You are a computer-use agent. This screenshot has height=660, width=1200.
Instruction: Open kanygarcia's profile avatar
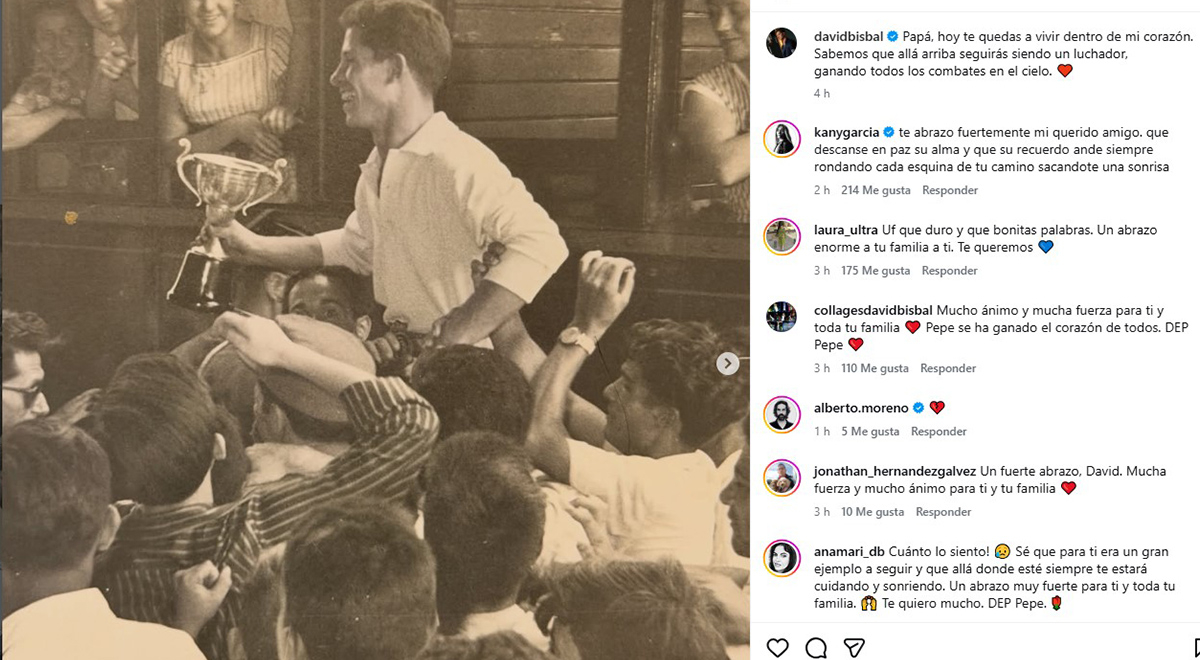coord(781,139)
